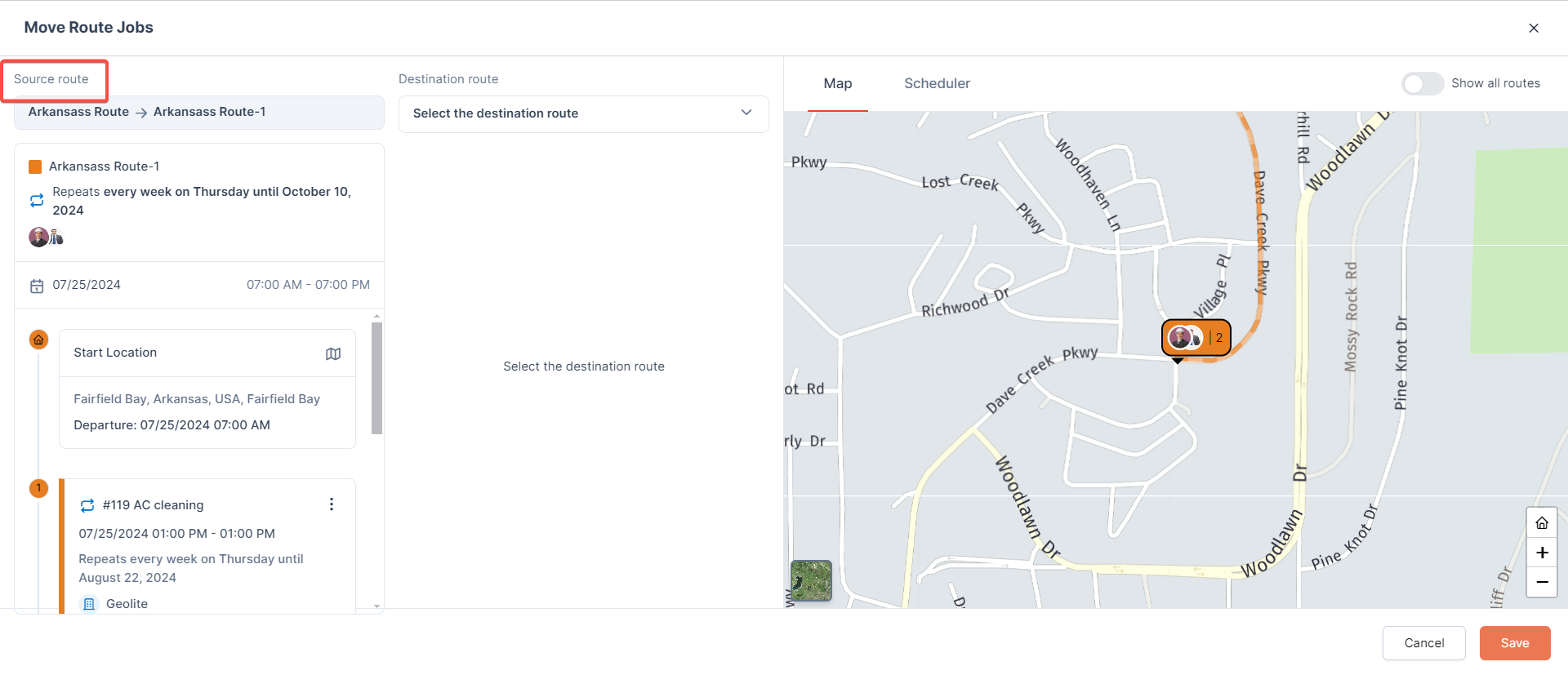Zoom out on the map with minus
The image size is (1568, 675).
tap(1542, 582)
